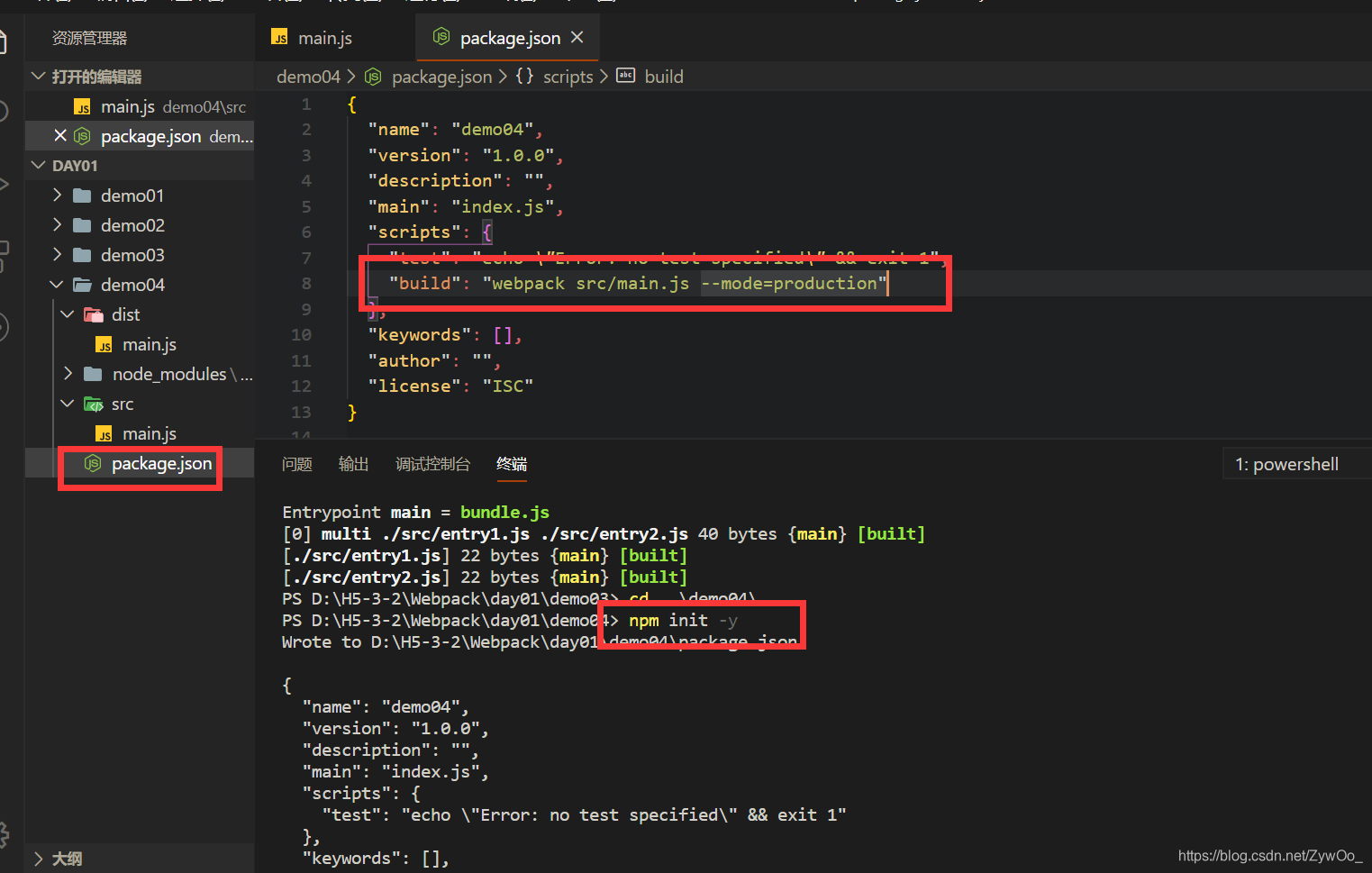The height and width of the screenshot is (873, 1372).
Task: Click 资源管理器 explorer panel title
Action: tap(89, 38)
